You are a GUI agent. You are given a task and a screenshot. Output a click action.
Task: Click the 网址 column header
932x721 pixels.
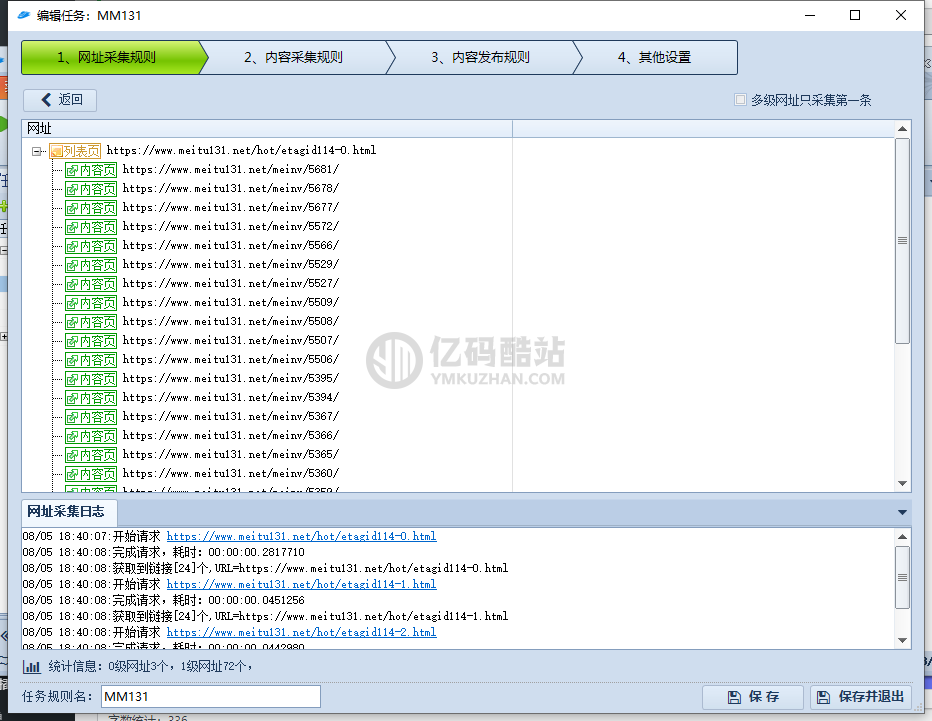click(x=267, y=128)
